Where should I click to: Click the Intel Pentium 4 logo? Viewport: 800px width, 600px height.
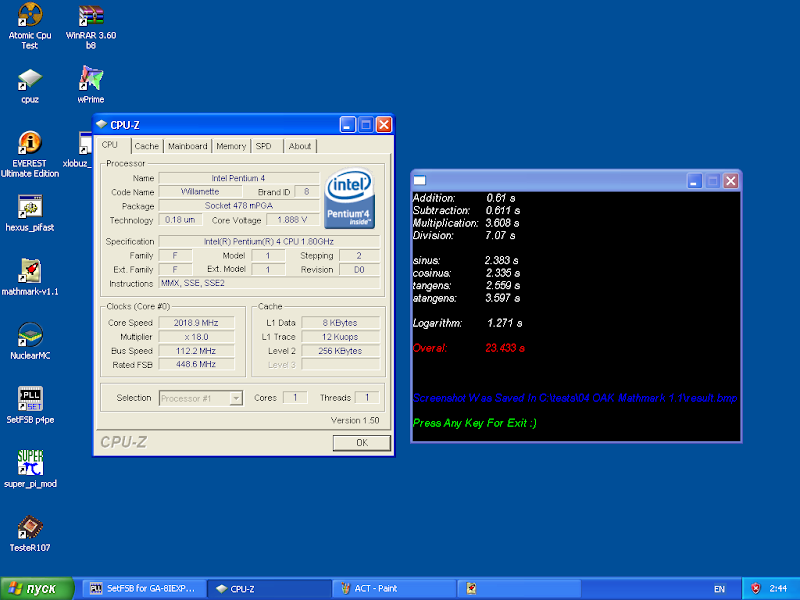pyautogui.click(x=349, y=198)
